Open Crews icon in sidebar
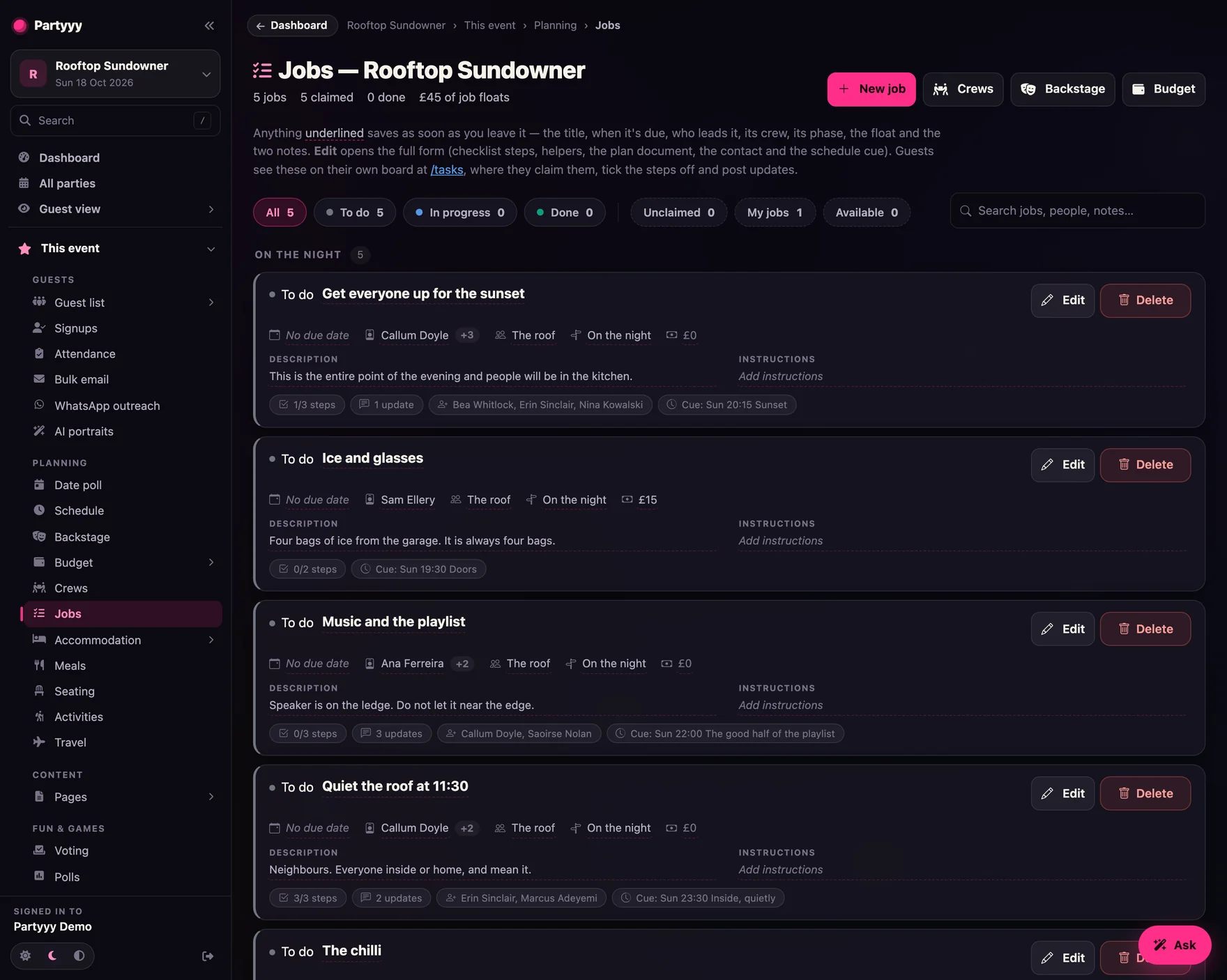The width and height of the screenshot is (1227, 980). click(x=39, y=588)
